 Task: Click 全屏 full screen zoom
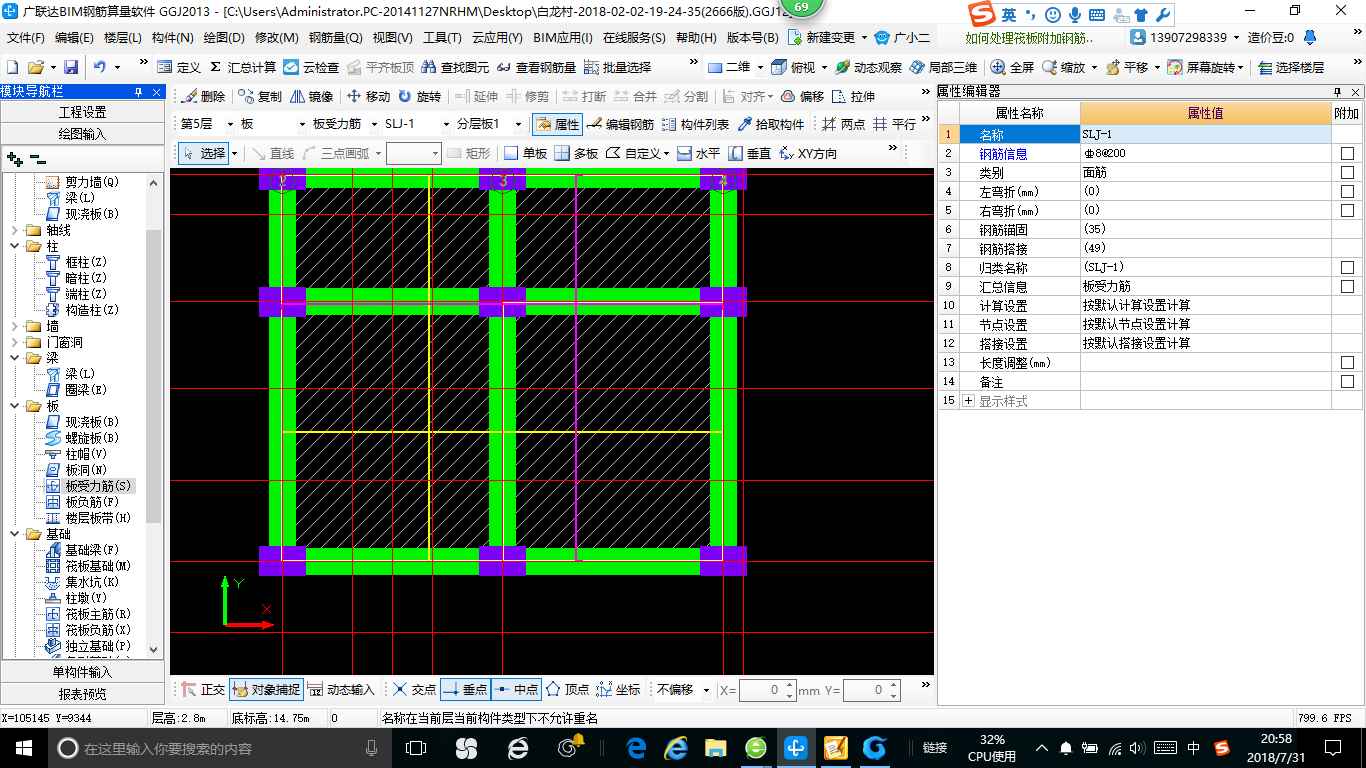point(1012,67)
